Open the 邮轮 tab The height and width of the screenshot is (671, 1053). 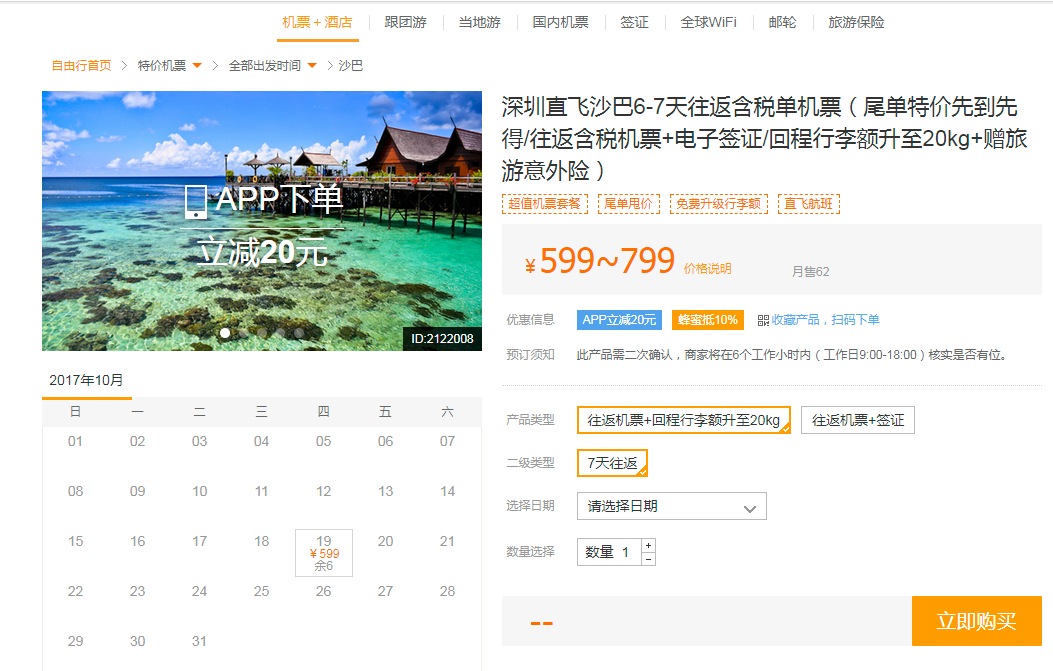[782, 22]
